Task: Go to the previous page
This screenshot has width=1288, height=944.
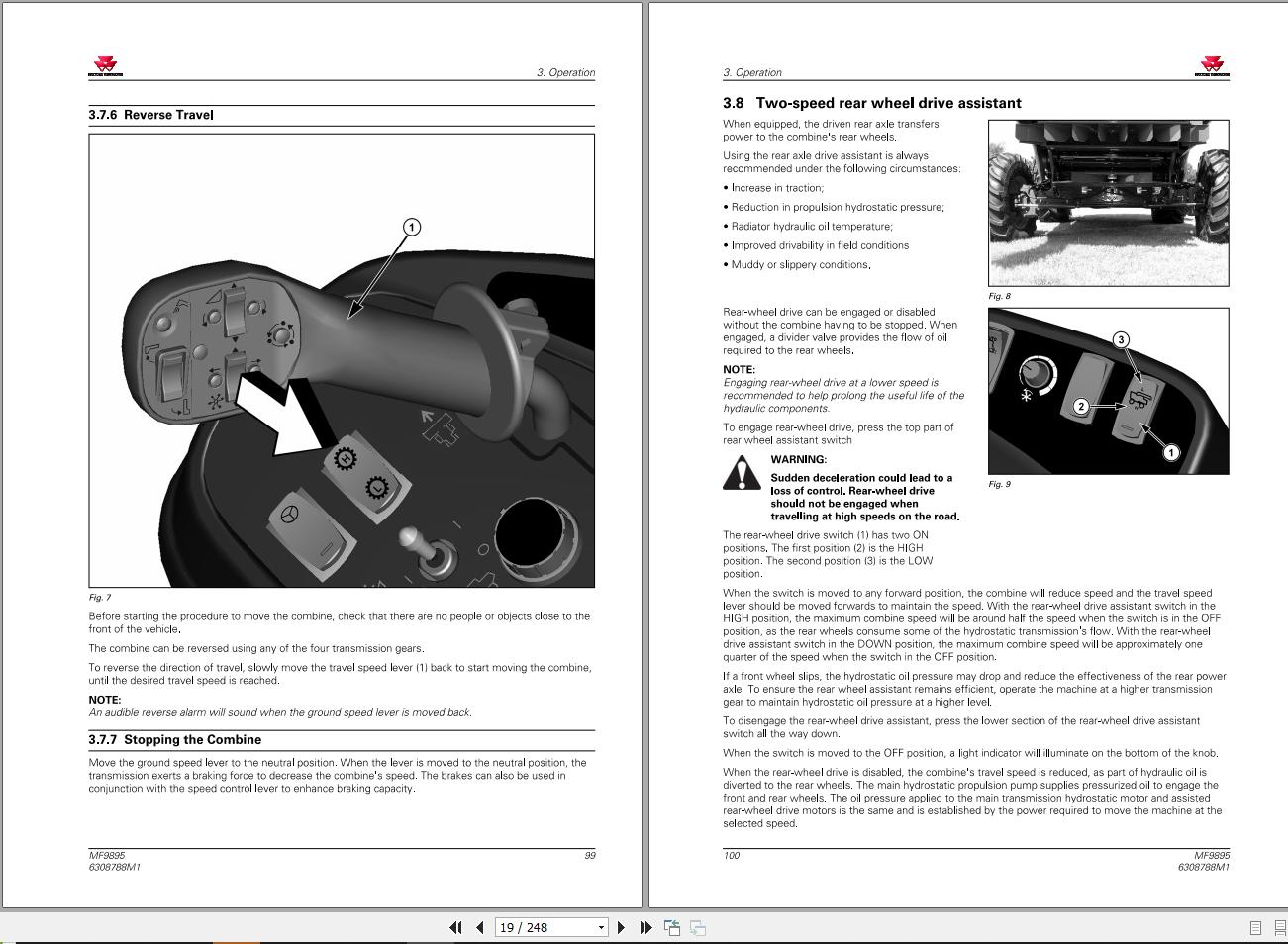Action: pyautogui.click(x=480, y=927)
